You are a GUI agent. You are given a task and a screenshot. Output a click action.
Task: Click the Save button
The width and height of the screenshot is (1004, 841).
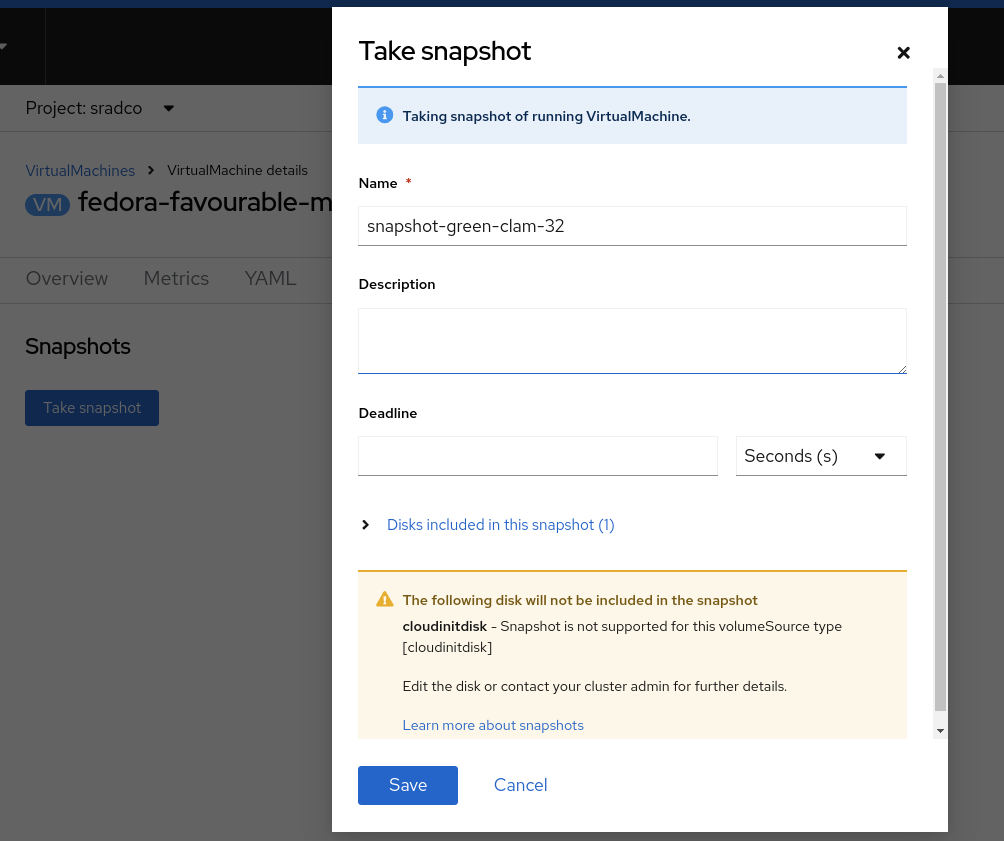click(408, 785)
